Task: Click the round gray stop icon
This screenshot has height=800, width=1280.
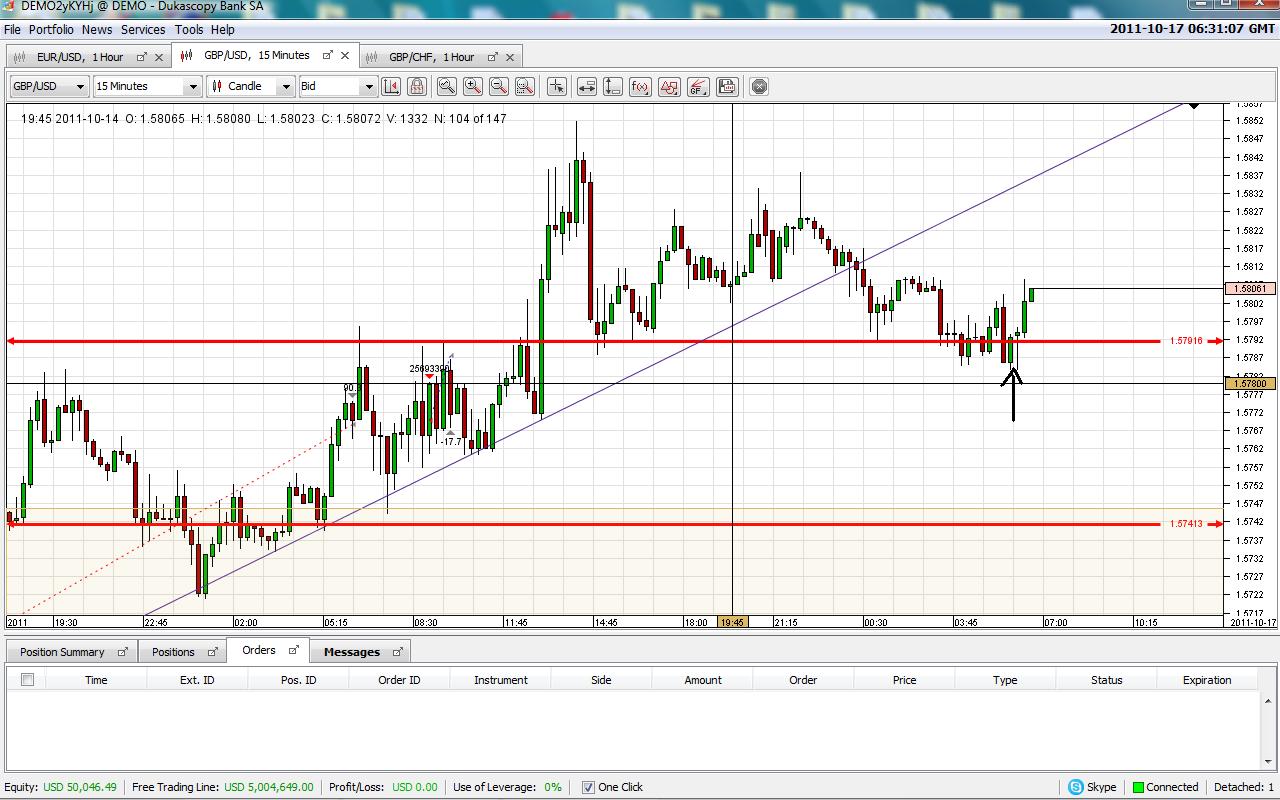Action: tap(759, 86)
